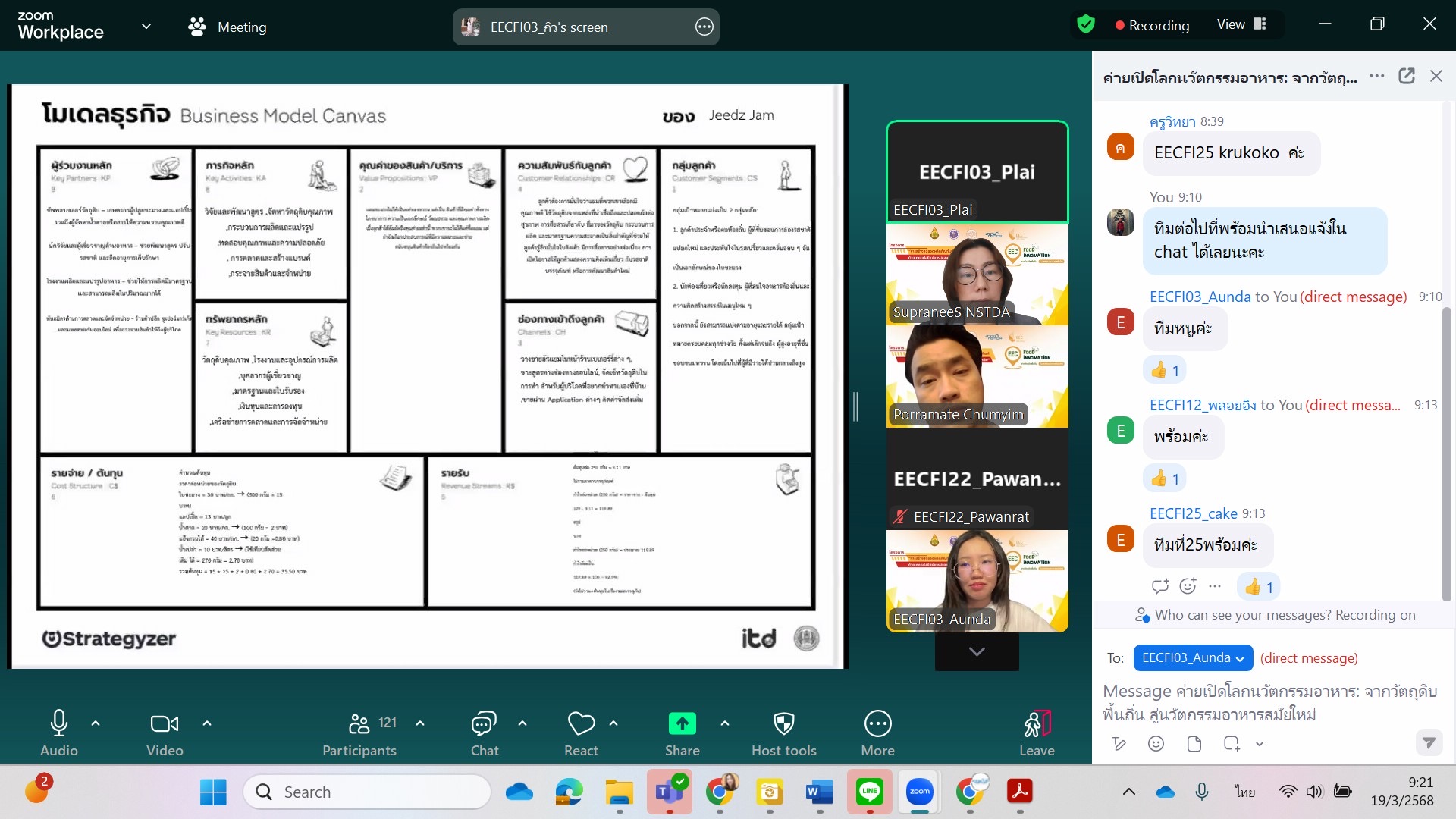Image resolution: width=1456 pixels, height=819 pixels.
Task: Click the green Share screen button
Action: coord(682,724)
